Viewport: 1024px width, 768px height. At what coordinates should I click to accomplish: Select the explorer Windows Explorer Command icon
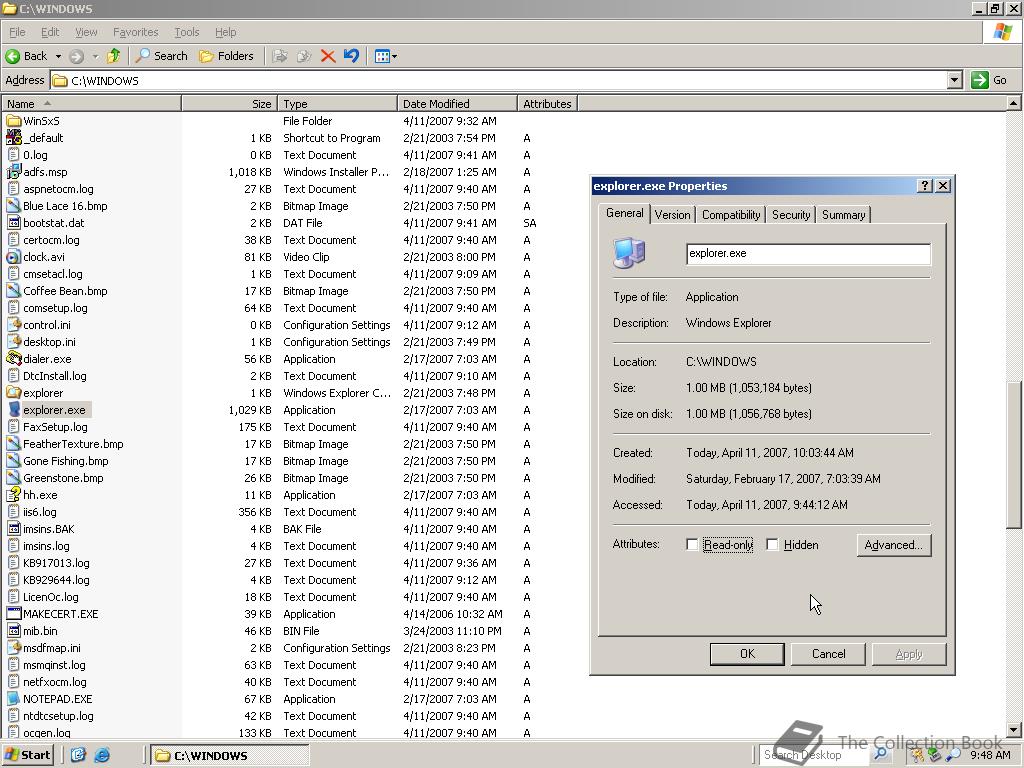(x=13, y=392)
